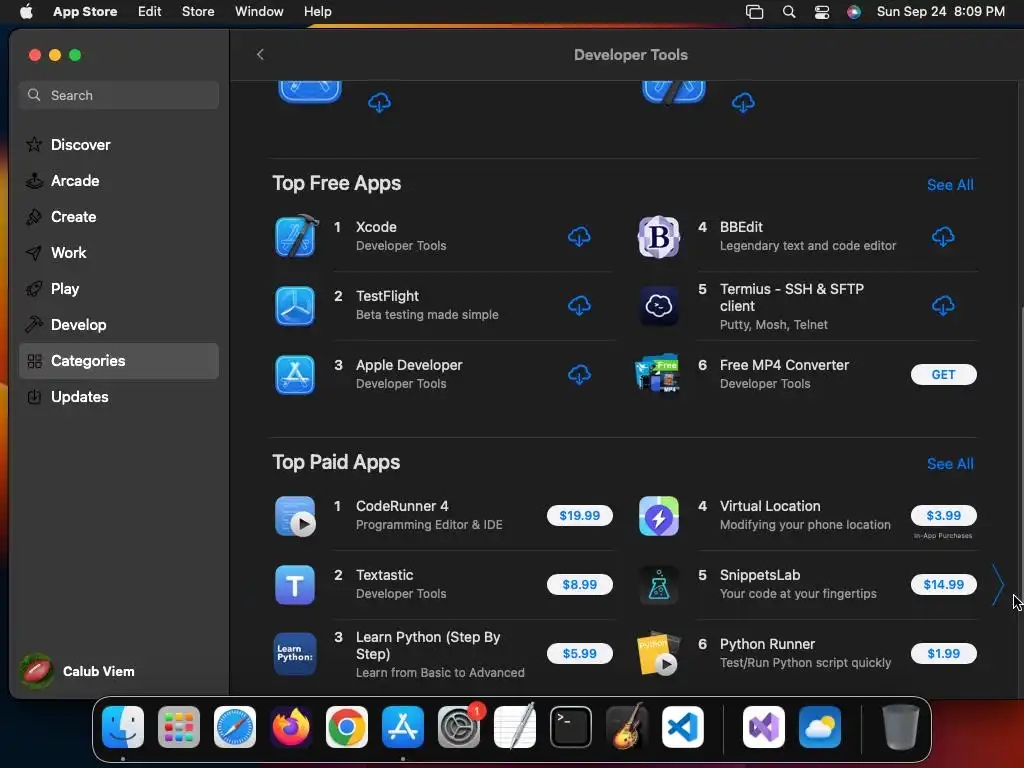This screenshot has width=1024, height=768.
Task: See all Top Free Apps
Action: [x=950, y=185]
